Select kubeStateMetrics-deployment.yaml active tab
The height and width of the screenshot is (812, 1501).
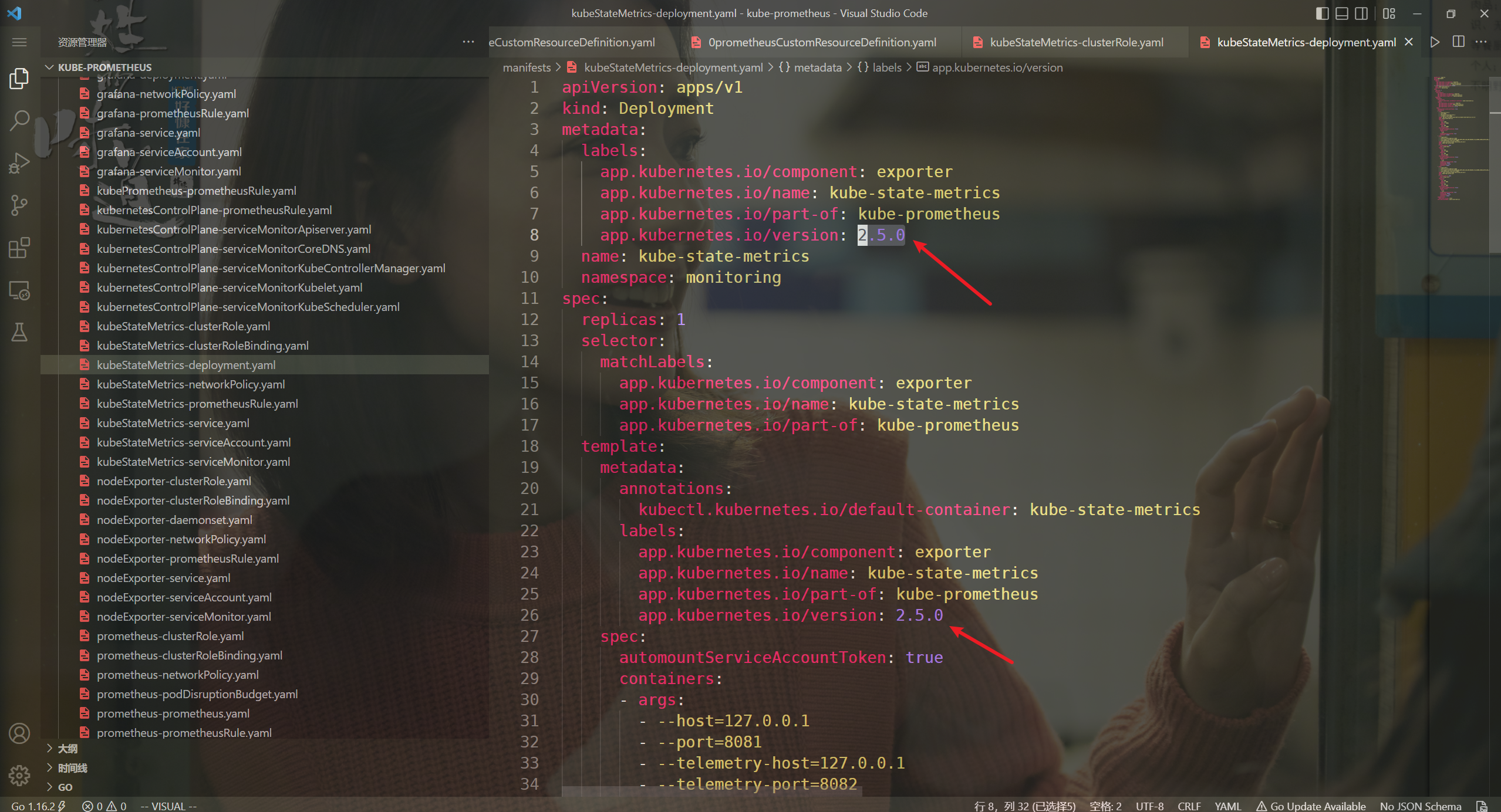tap(1306, 42)
